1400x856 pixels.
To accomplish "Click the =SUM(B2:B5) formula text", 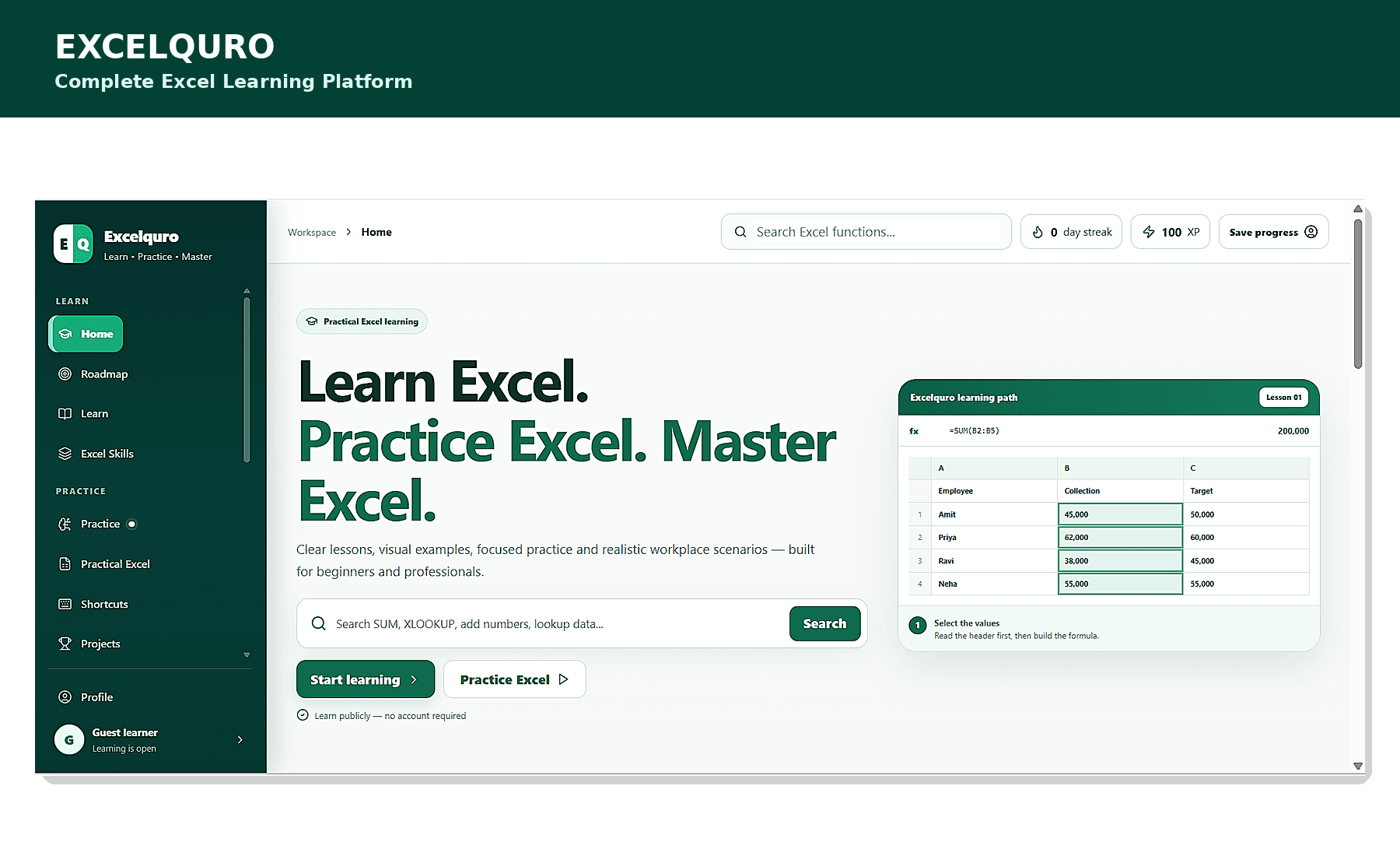I will point(974,431).
